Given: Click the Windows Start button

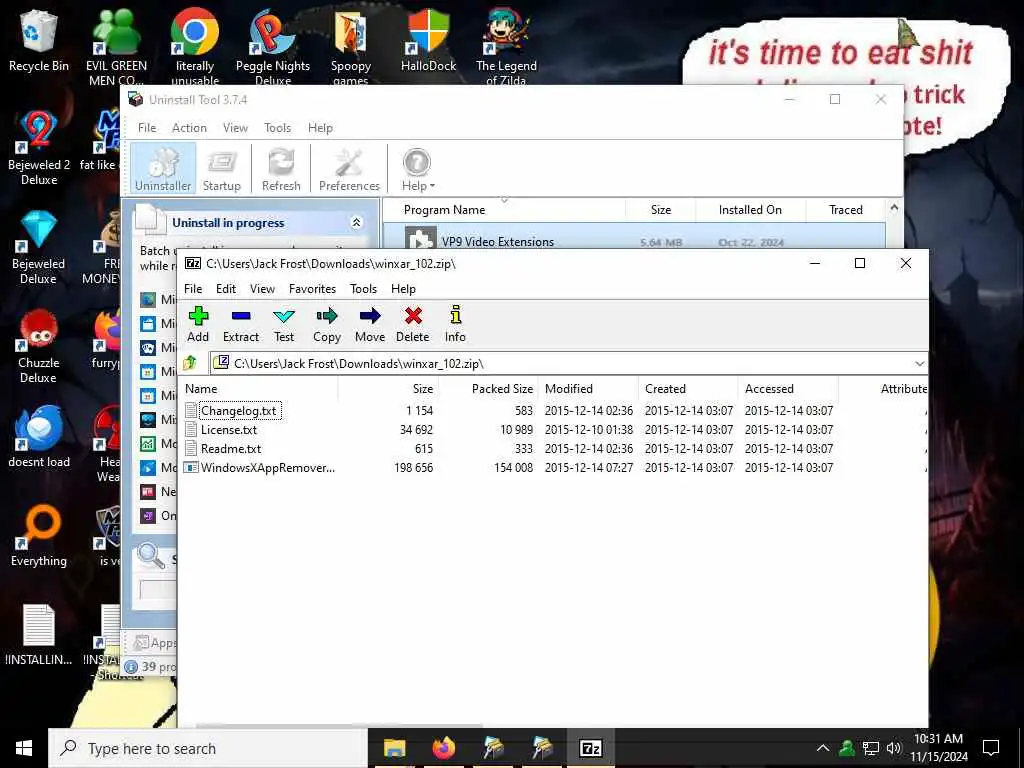Looking at the screenshot, I should [x=24, y=748].
